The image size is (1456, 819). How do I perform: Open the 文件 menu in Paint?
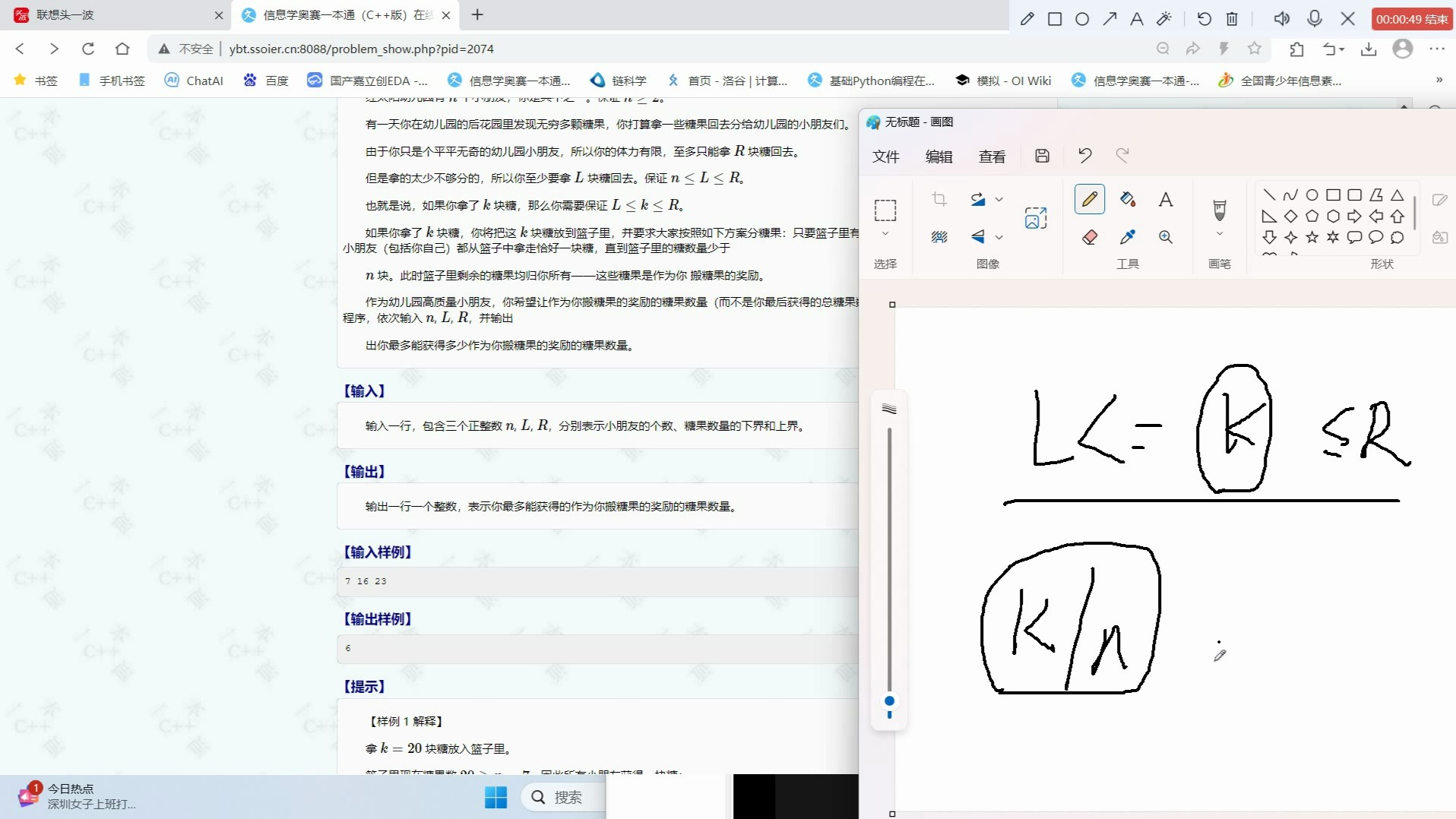tap(886, 157)
